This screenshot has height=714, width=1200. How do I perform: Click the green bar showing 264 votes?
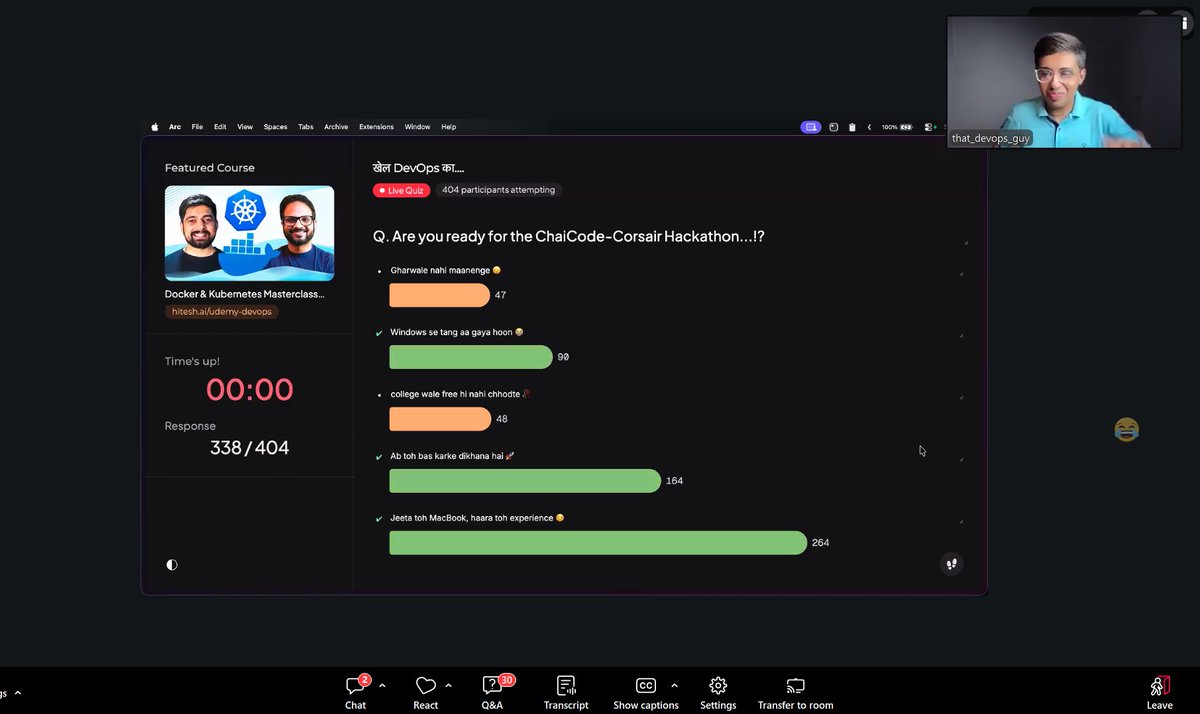[598, 543]
